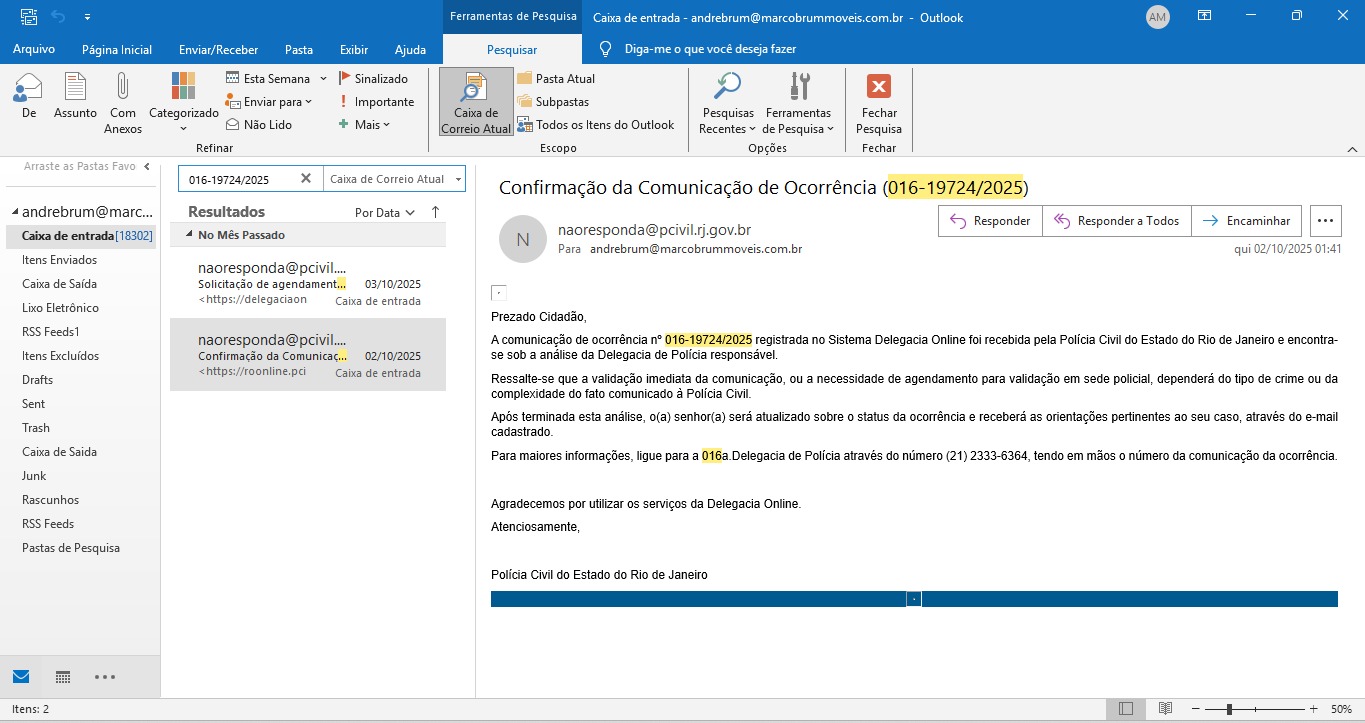Screen dimensions: 1365x723
Task: Open Ferramentas de Pesquisa tools icon
Action: [798, 88]
